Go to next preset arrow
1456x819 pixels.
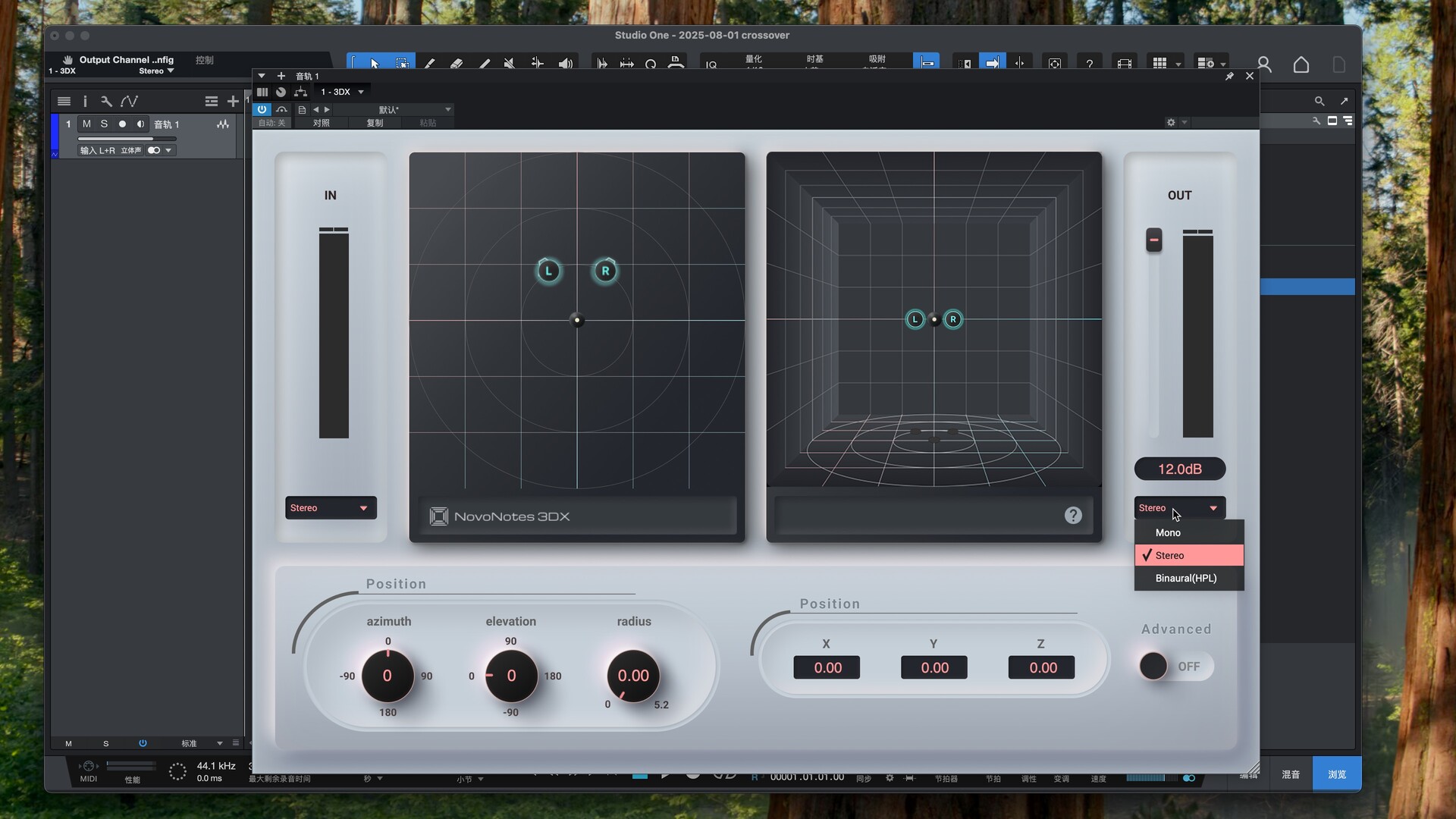click(327, 110)
